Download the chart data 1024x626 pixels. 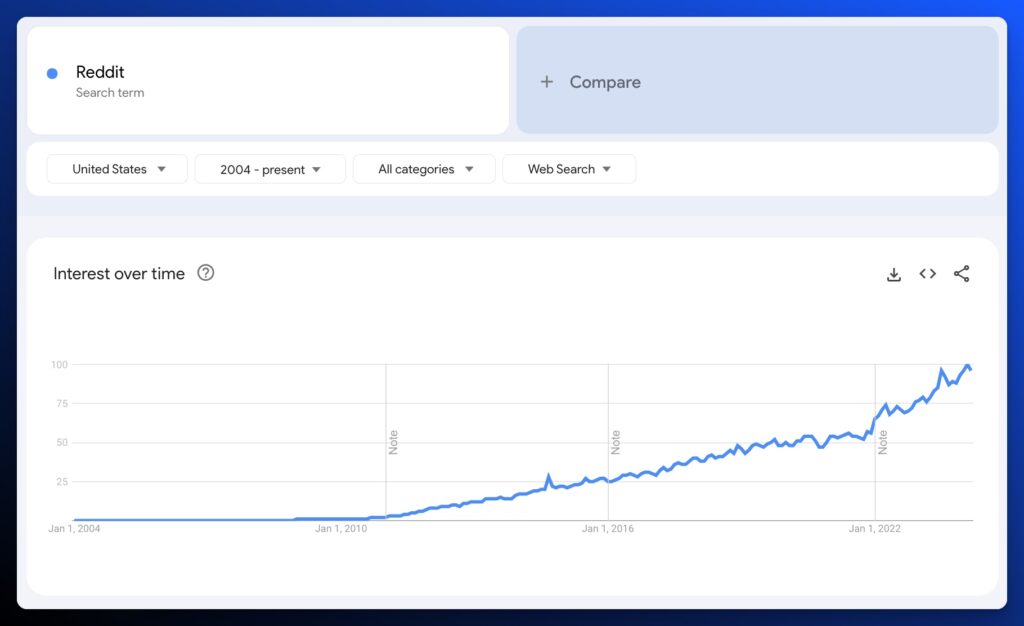click(x=893, y=273)
